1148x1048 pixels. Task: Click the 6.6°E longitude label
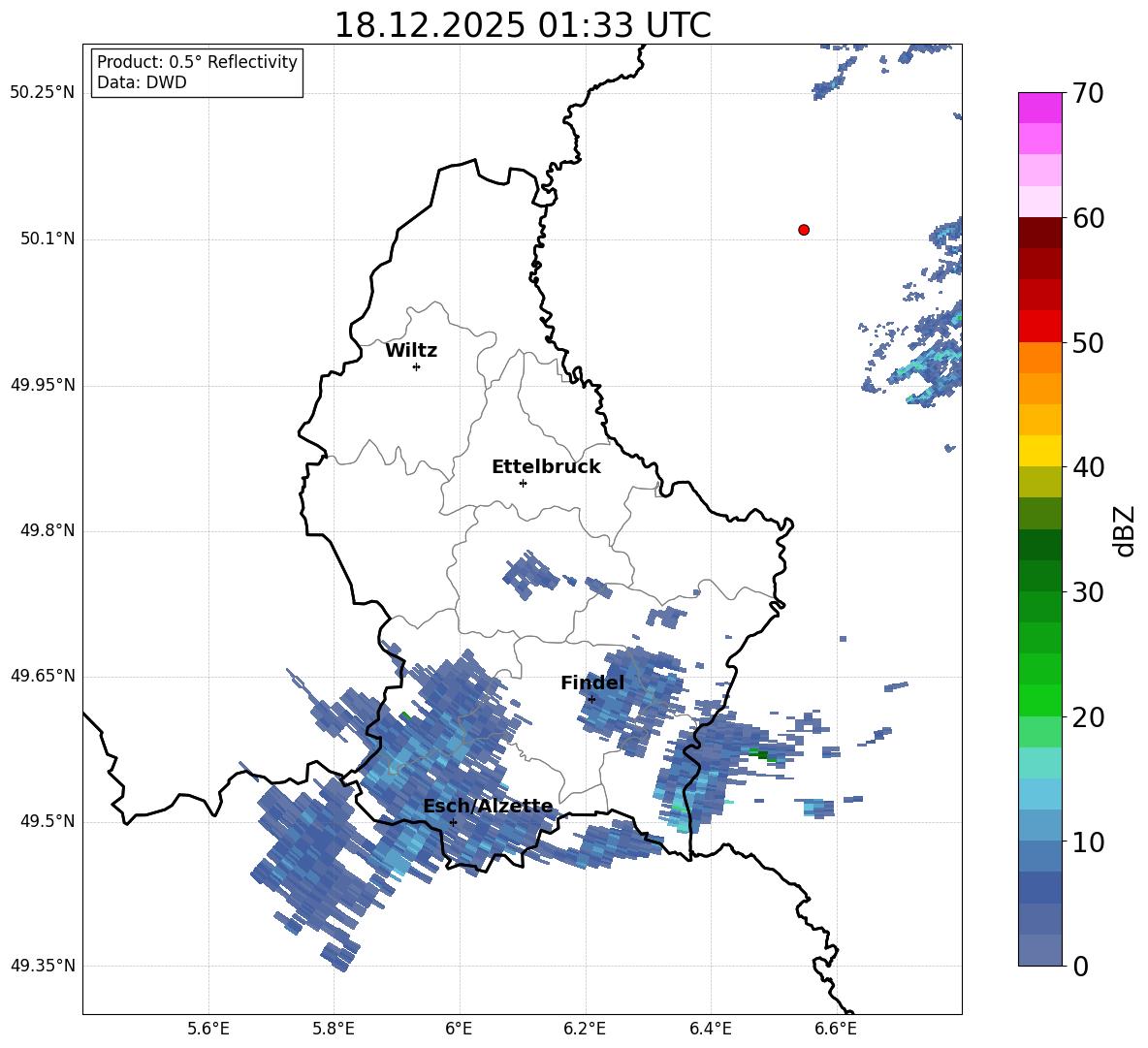[x=836, y=1029]
